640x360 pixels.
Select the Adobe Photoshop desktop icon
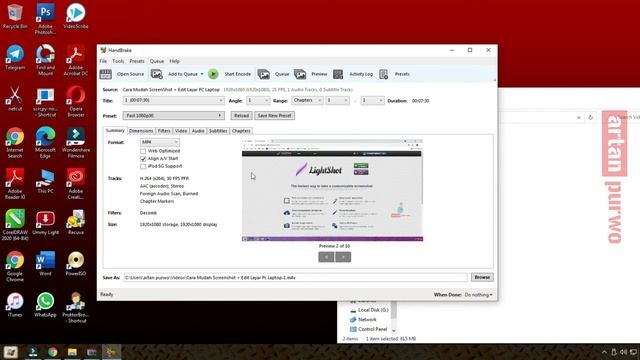click(45, 19)
